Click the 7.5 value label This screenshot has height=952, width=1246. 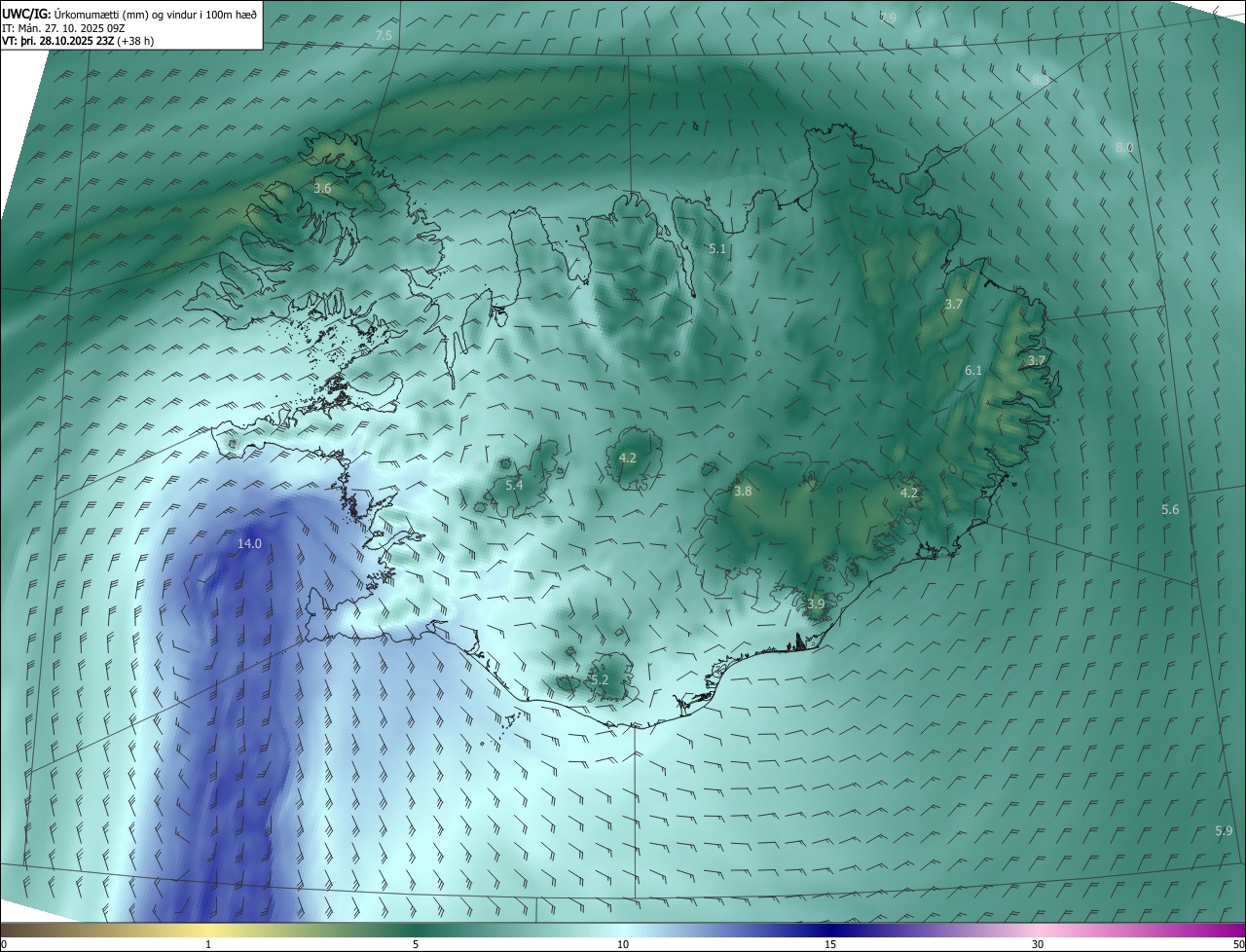[x=384, y=35]
